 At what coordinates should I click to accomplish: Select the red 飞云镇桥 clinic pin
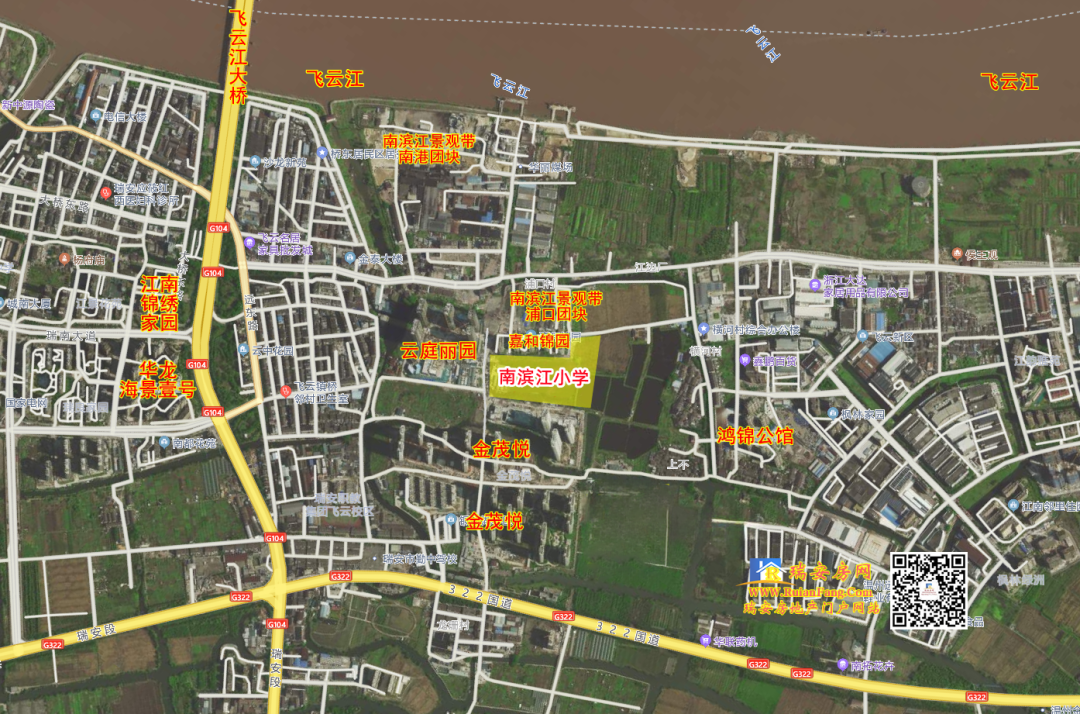[x=284, y=390]
